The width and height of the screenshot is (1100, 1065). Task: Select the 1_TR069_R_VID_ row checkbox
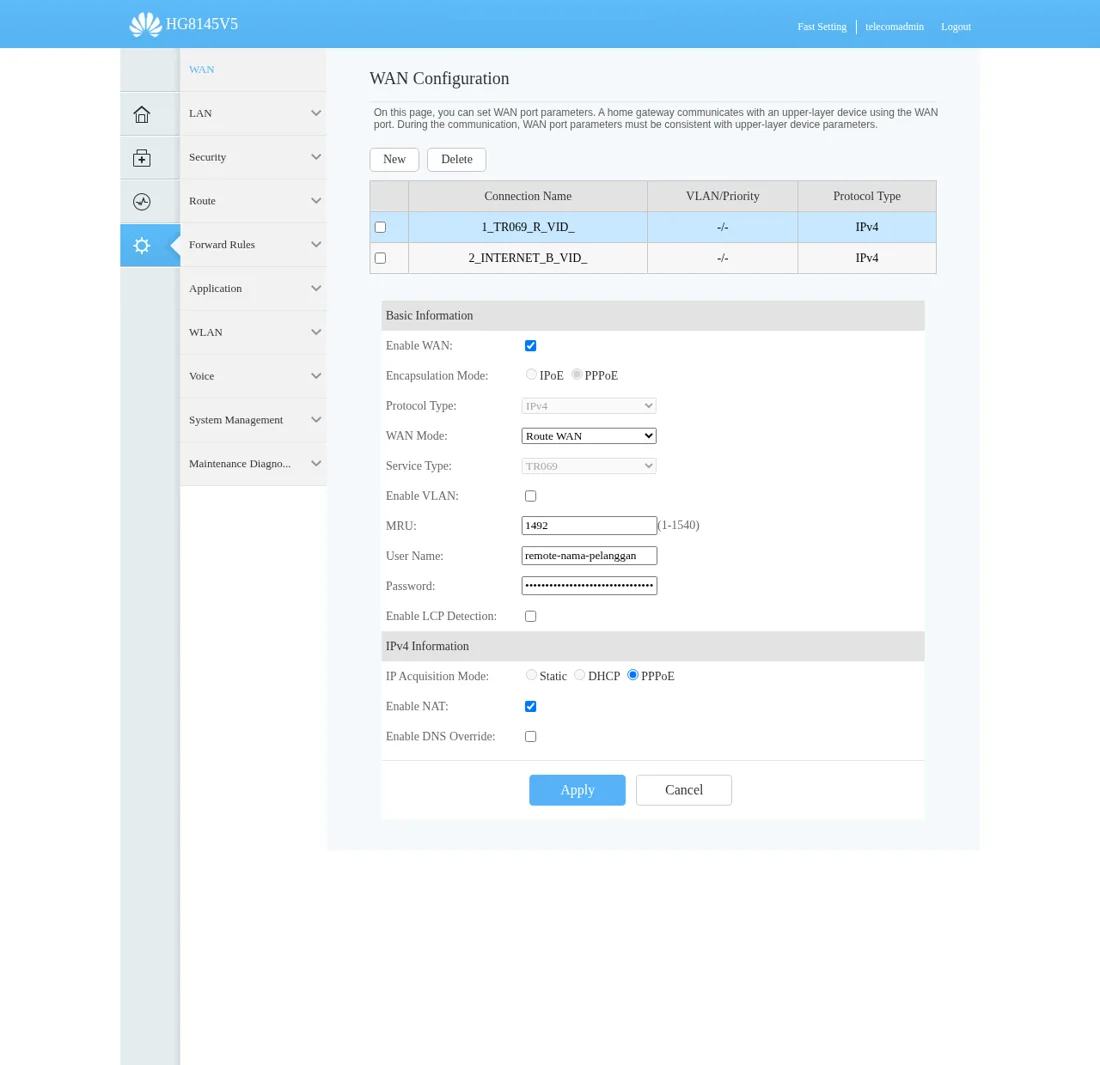click(380, 227)
